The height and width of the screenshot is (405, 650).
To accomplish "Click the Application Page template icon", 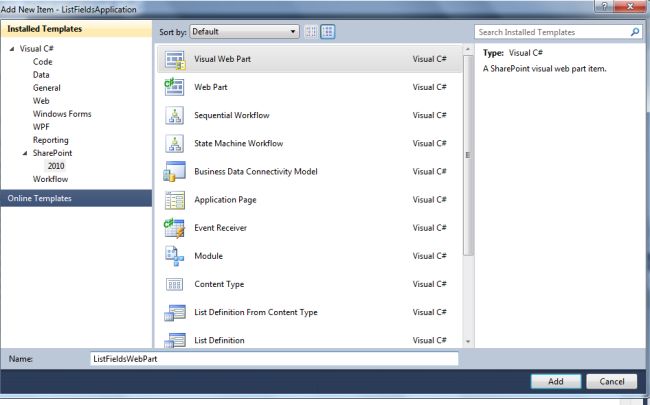I will [x=175, y=200].
